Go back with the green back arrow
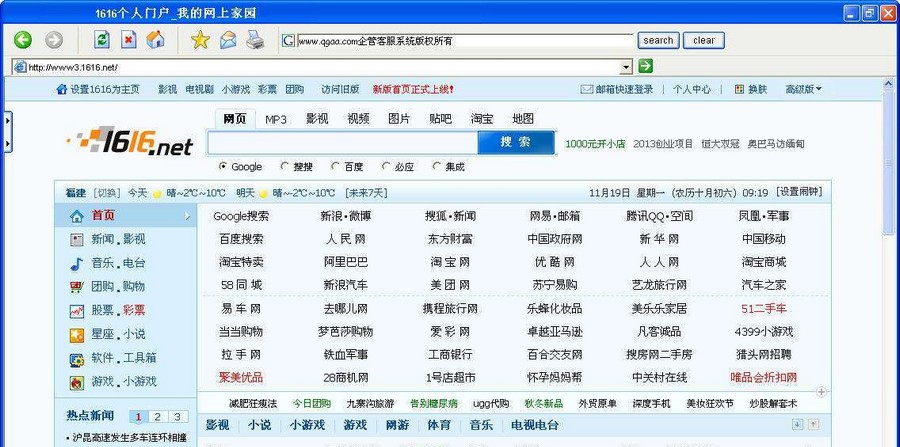The width and height of the screenshot is (900, 447). (22, 40)
